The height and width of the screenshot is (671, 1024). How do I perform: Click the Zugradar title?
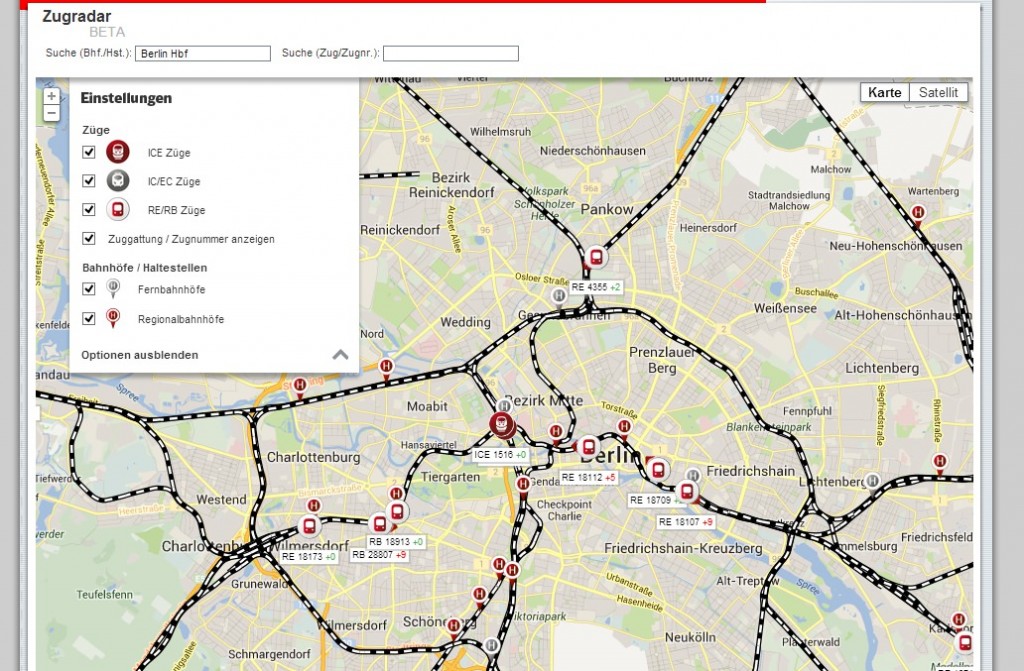[76, 16]
